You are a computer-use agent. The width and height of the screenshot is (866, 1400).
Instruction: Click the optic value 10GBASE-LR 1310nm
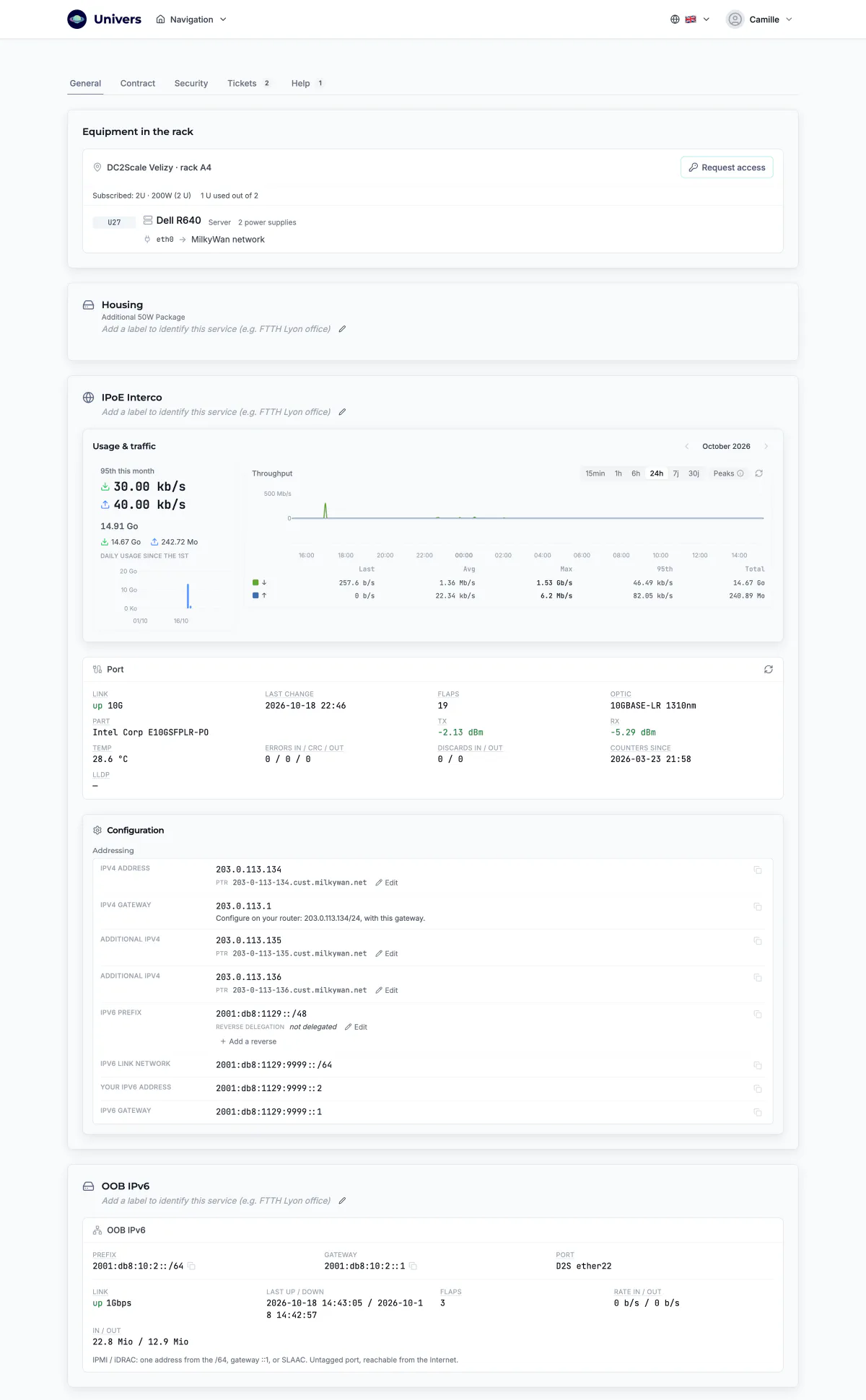(x=653, y=706)
